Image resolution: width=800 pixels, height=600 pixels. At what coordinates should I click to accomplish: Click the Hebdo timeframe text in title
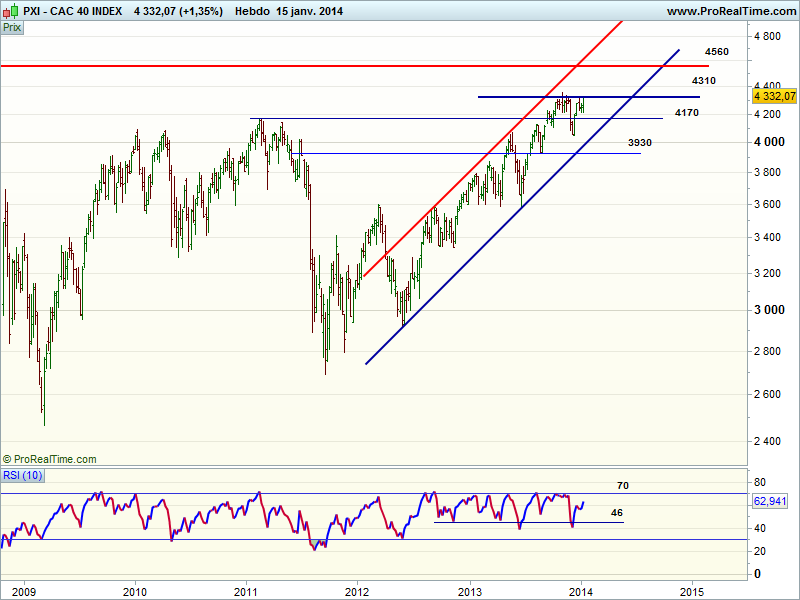click(x=251, y=11)
